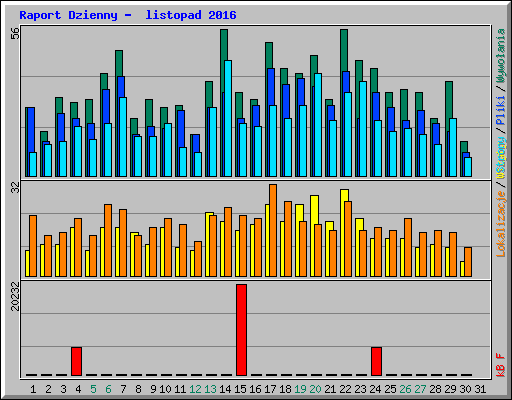
Task: Select day 15 label on the x-axis
Action: pos(240,389)
